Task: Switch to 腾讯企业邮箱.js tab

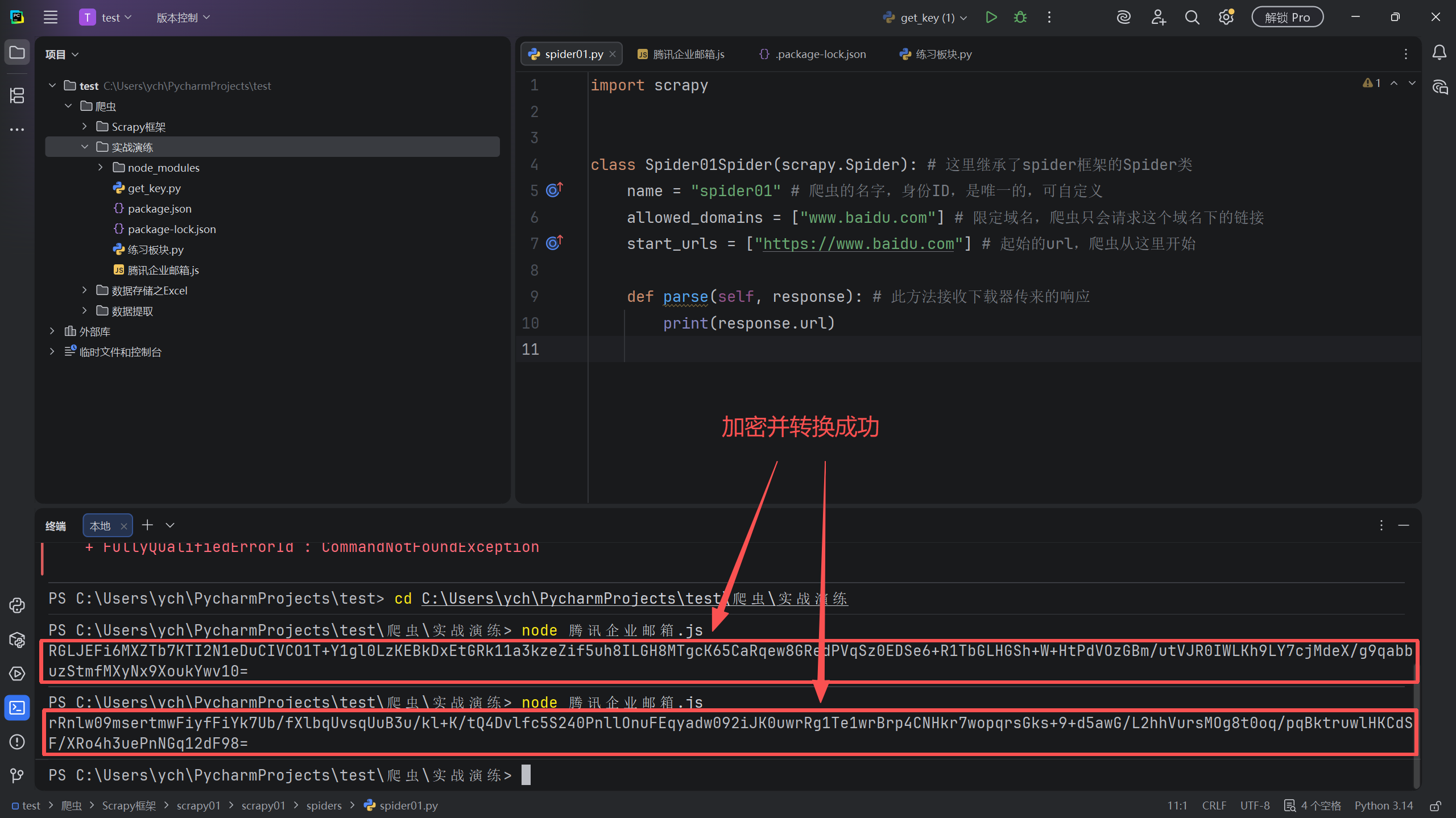Action: 681,54
